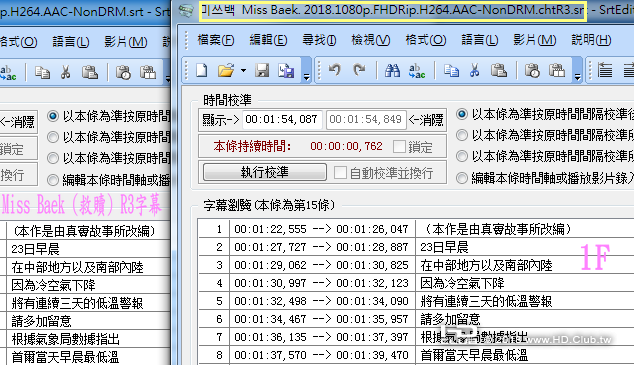Open 格式(O) menu in front window

tap(425, 40)
